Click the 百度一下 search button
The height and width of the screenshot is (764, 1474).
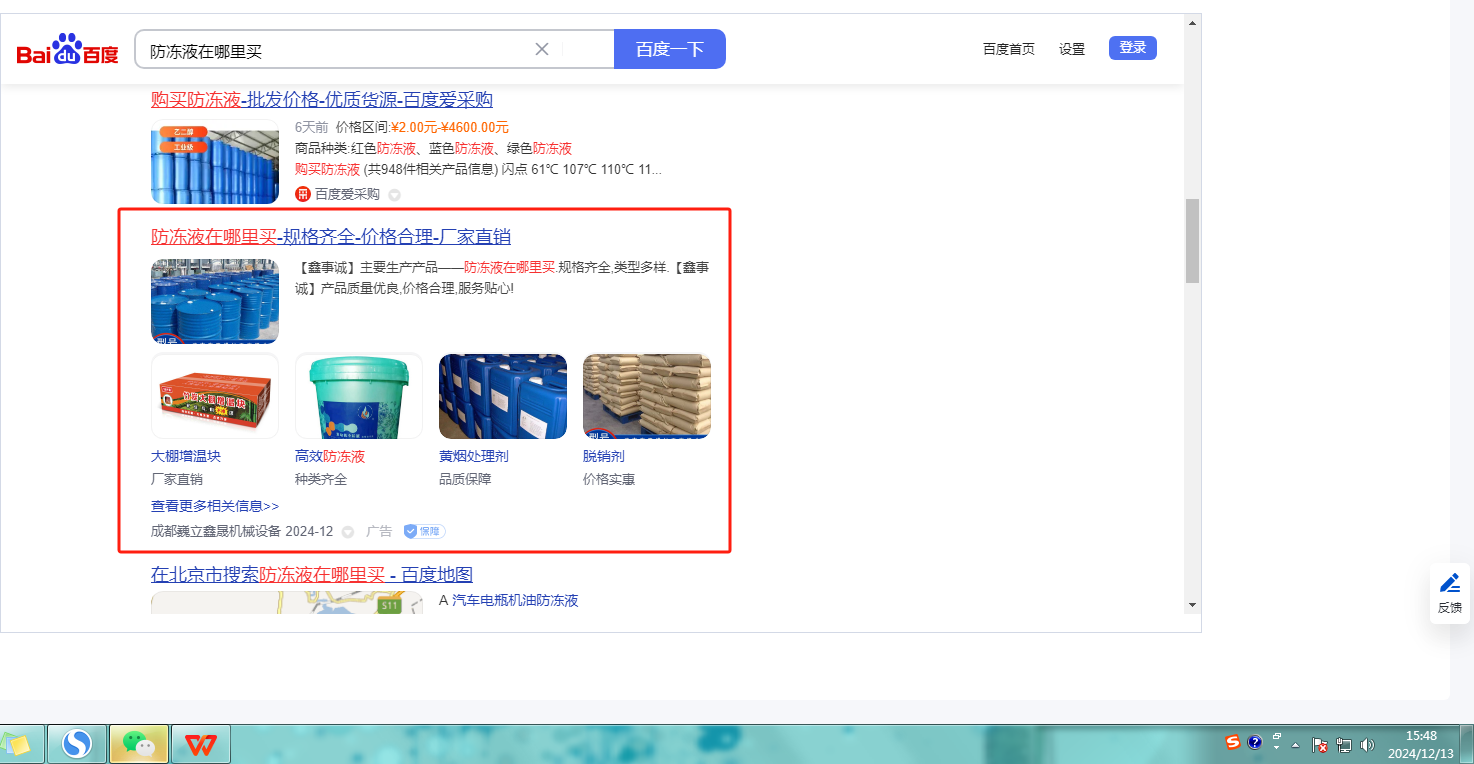(670, 49)
